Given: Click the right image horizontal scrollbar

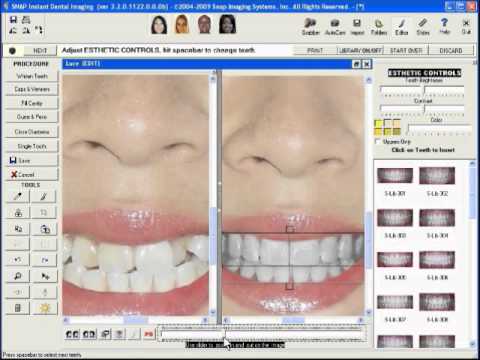Looking at the screenshot, I should [x=293, y=320].
